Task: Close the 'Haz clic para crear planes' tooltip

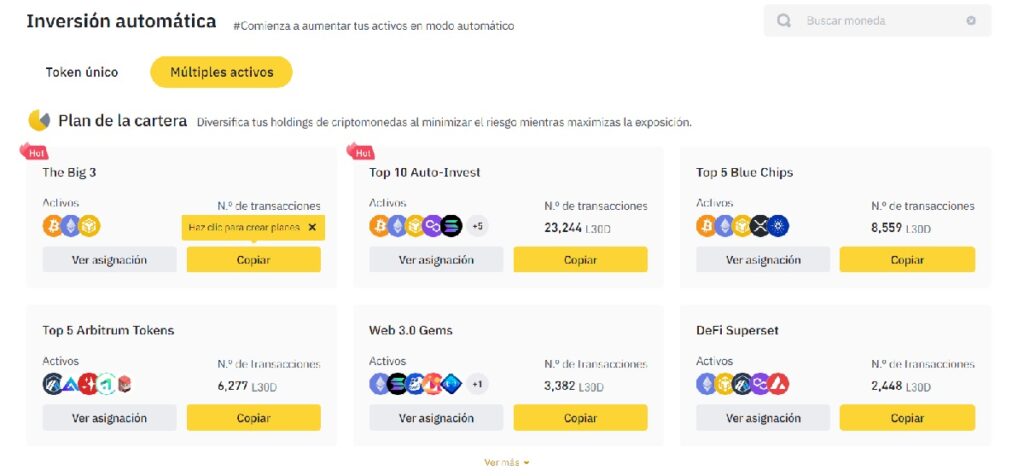Action: tap(312, 227)
